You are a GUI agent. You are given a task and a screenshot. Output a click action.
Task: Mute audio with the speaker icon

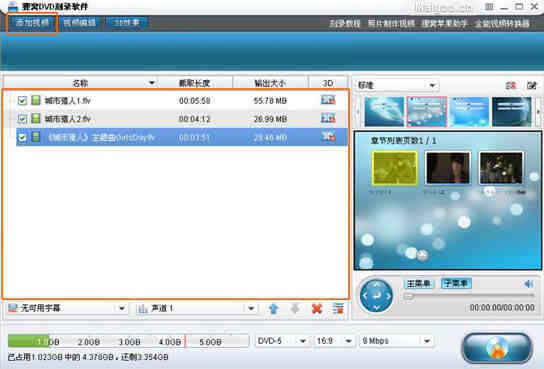point(528,284)
